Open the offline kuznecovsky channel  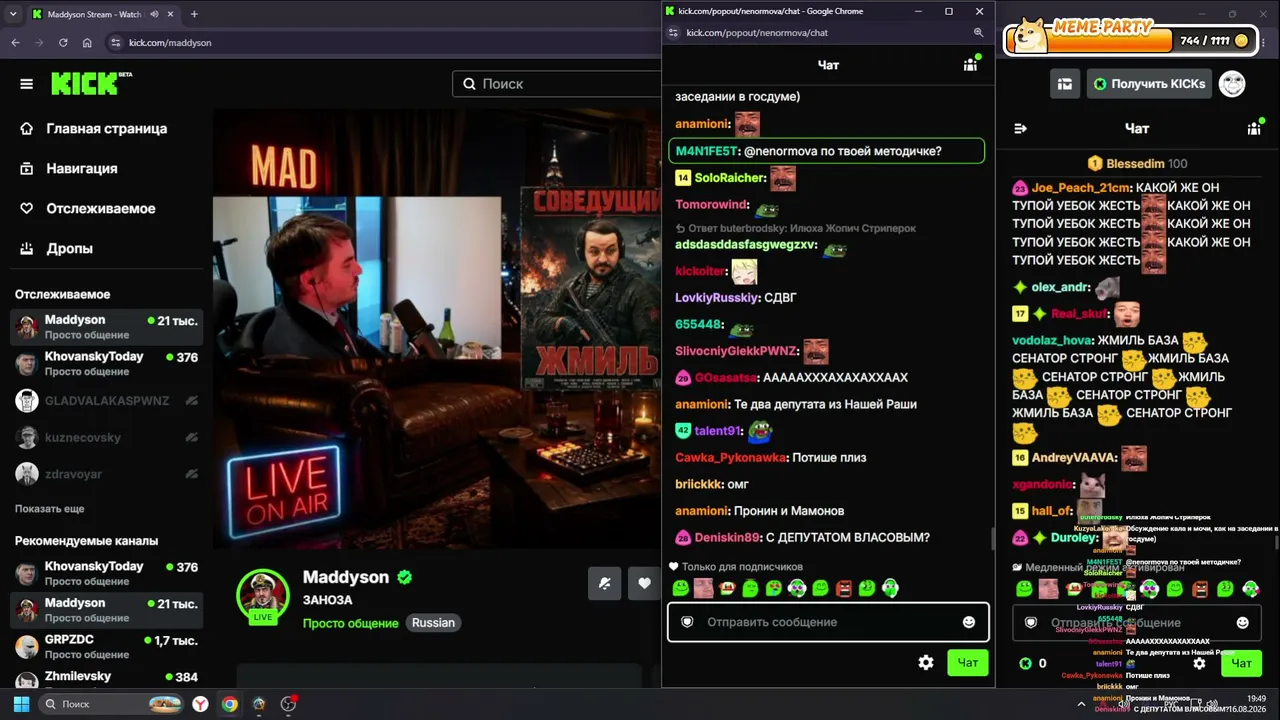pyautogui.click(x=106, y=438)
